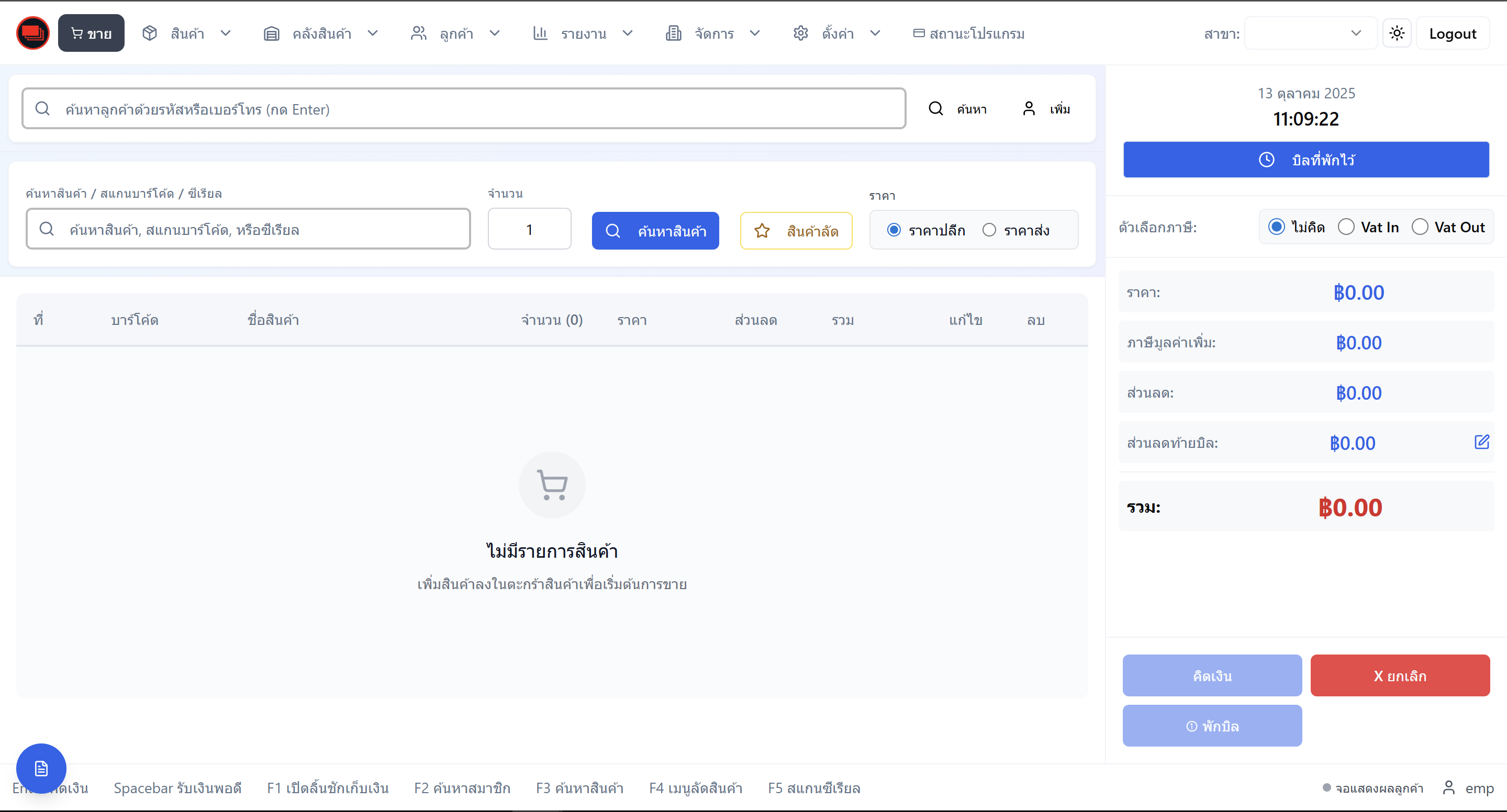The width and height of the screenshot is (1507, 812).
Task: Expand the รายงาน reports menu
Action: pos(583,33)
